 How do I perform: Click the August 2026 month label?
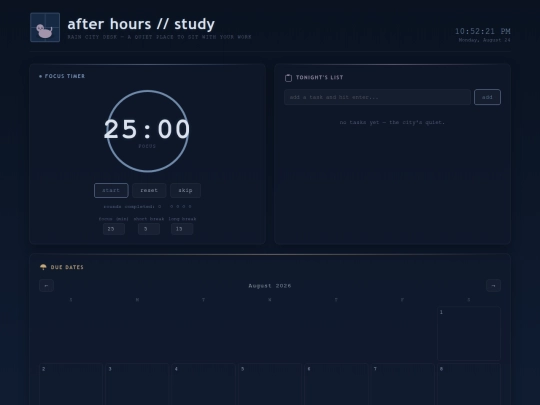click(x=270, y=286)
